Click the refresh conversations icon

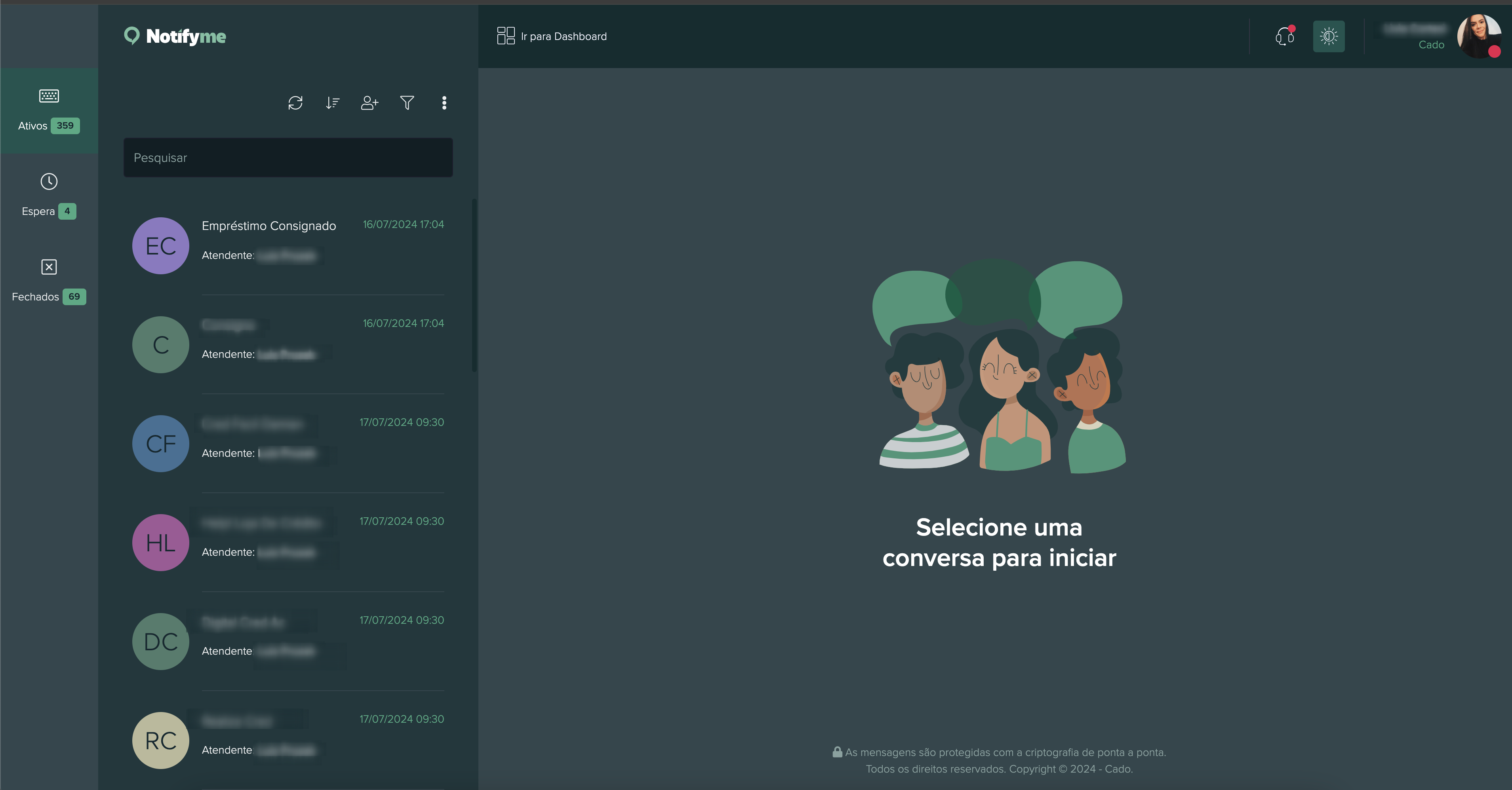295,103
